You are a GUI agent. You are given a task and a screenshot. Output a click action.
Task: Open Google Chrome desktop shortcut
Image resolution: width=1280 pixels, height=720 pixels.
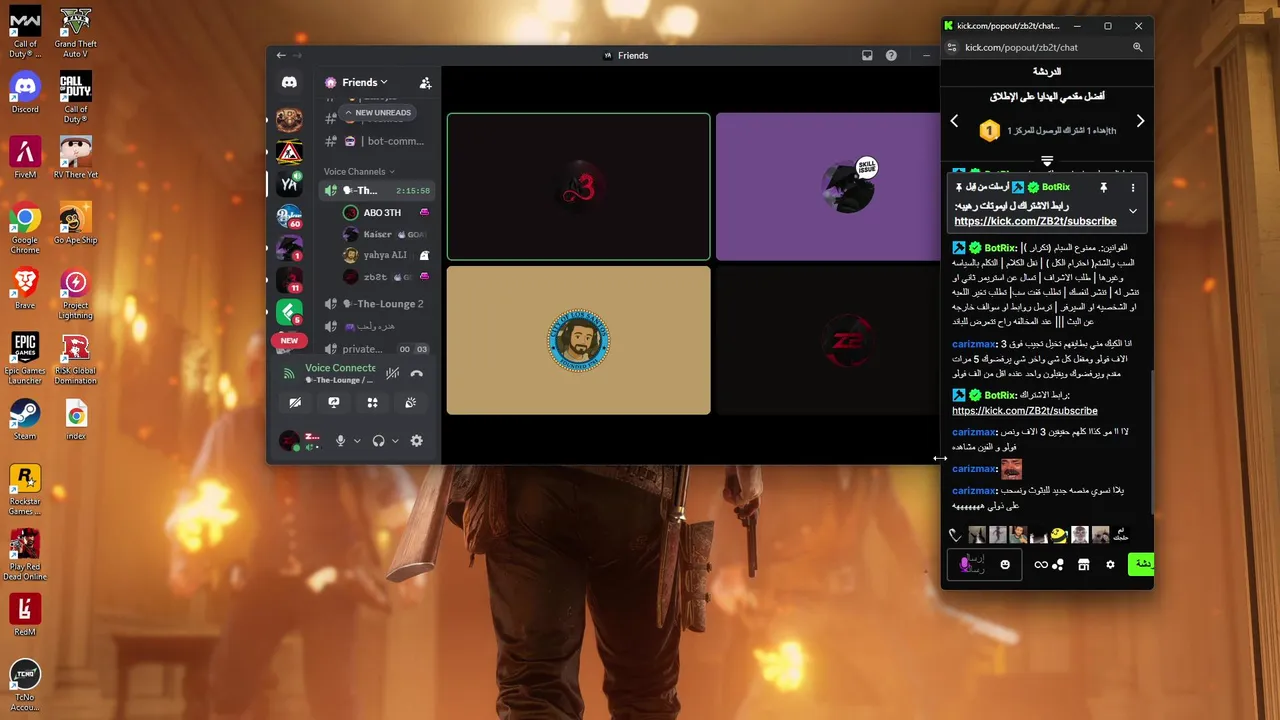25,228
